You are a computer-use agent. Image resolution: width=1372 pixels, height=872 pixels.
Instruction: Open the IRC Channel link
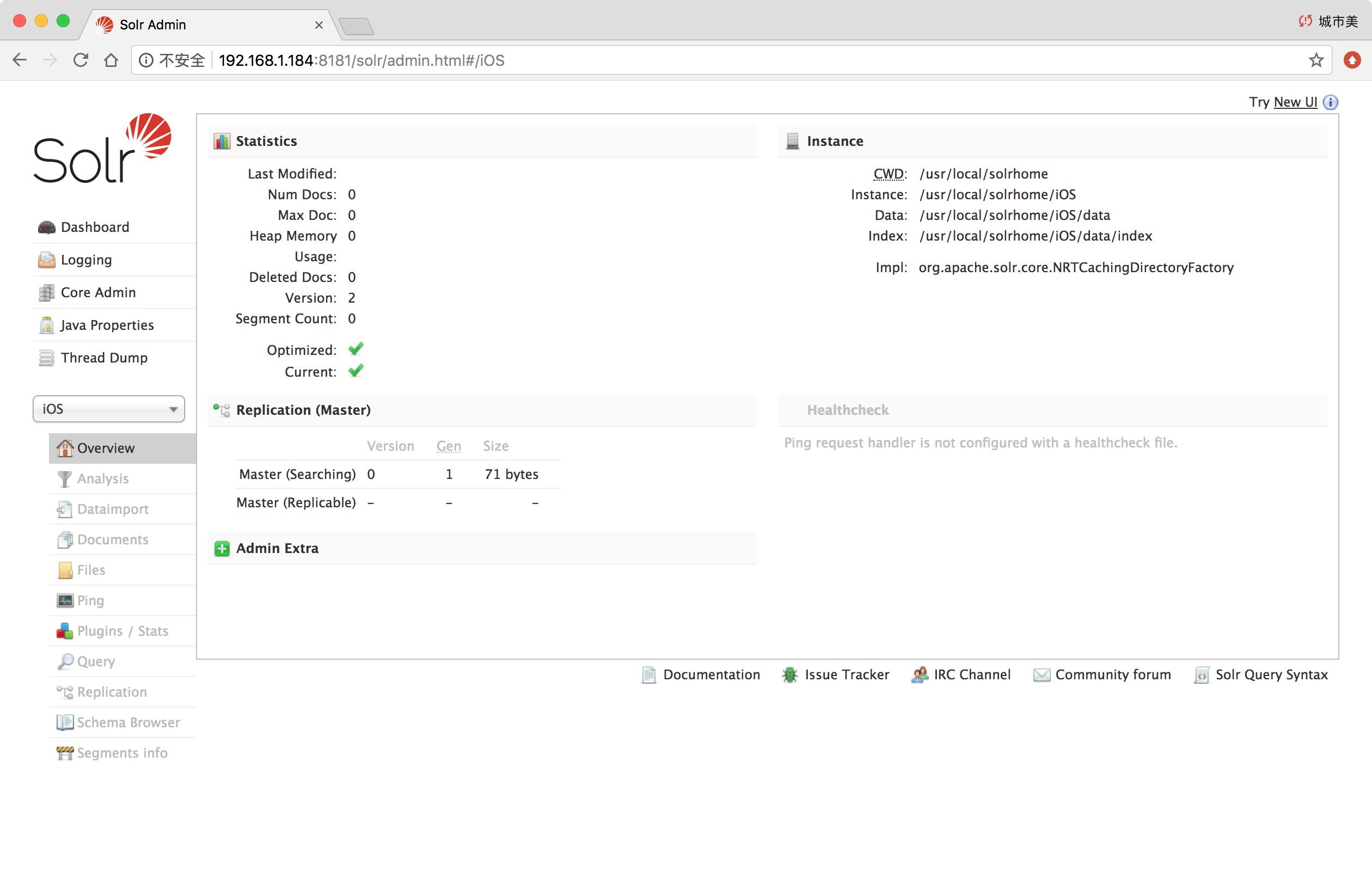(x=972, y=675)
